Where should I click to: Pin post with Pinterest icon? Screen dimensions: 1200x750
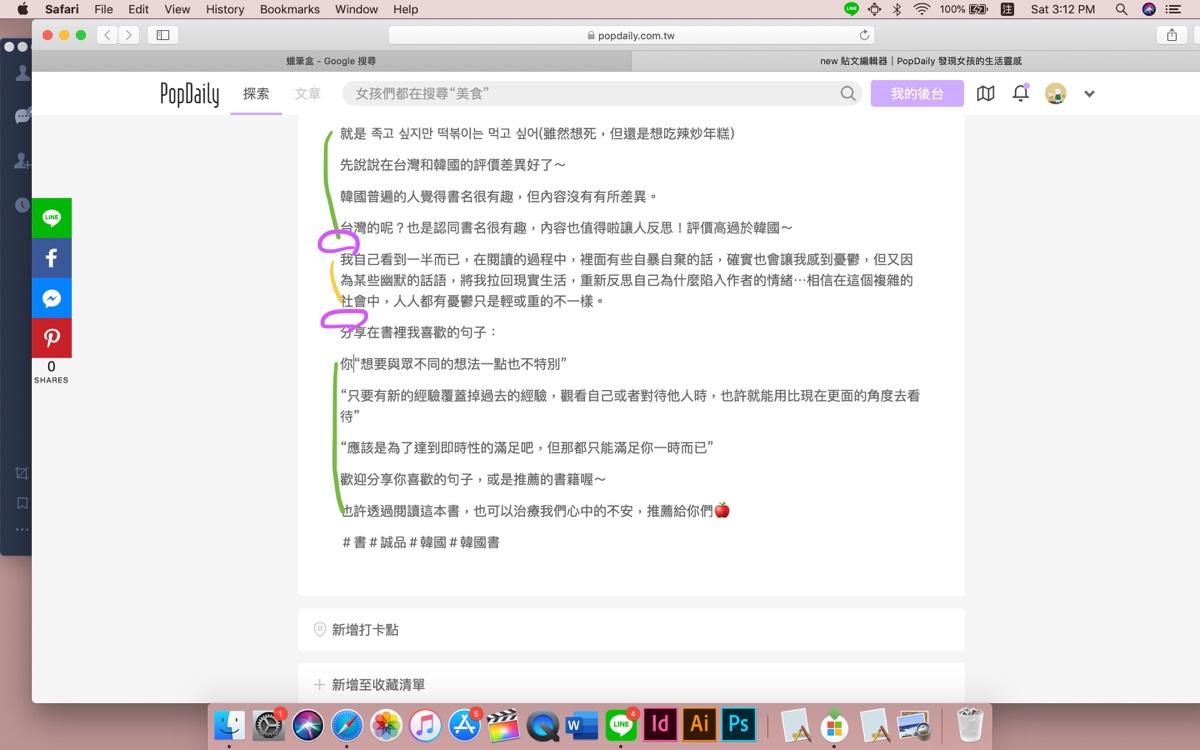pyautogui.click(x=51, y=338)
